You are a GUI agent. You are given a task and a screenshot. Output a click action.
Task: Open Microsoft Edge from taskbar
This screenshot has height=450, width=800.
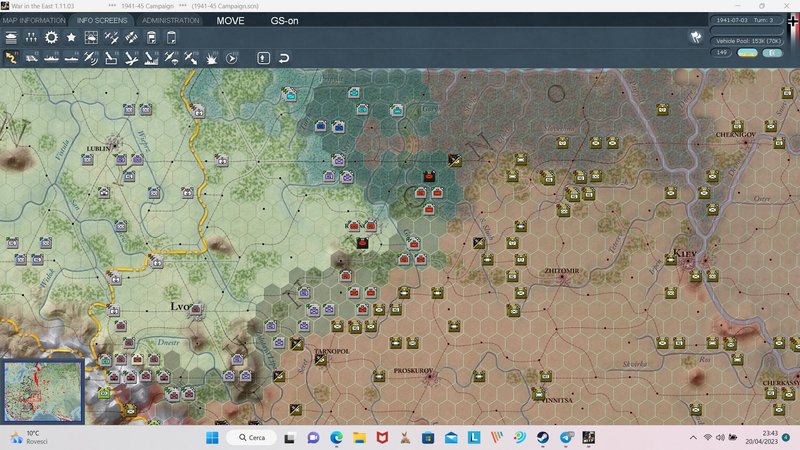(336, 437)
